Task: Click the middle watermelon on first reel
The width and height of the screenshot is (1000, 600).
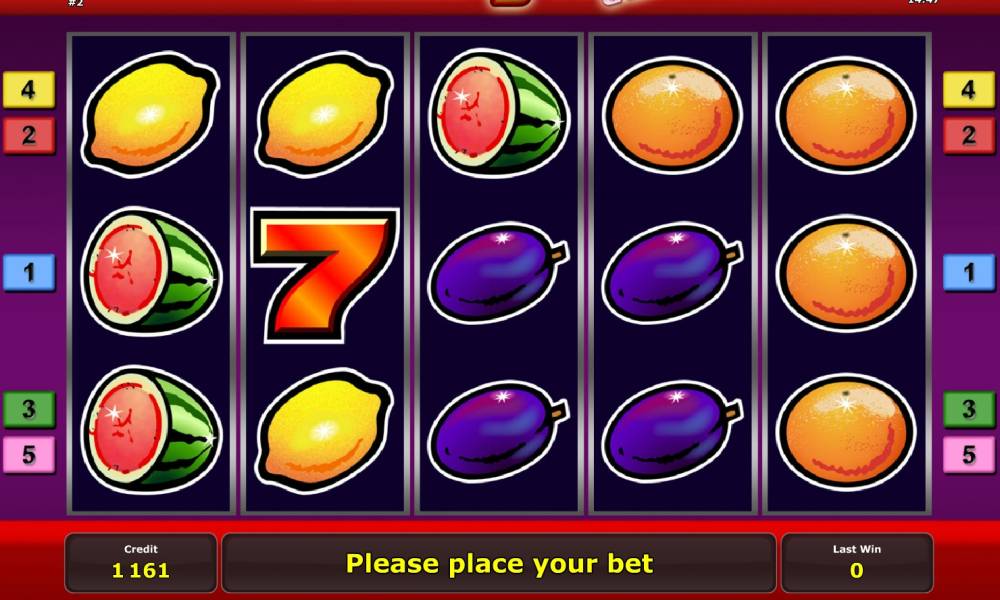Action: (151, 272)
